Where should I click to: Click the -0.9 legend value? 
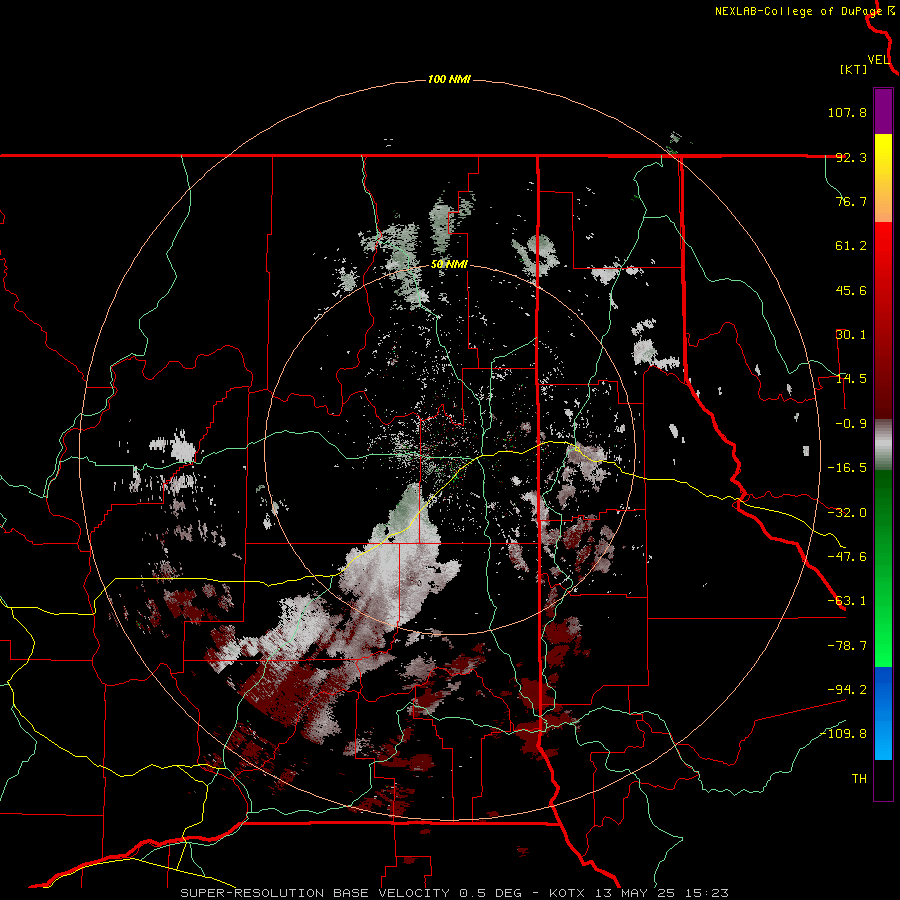click(851, 424)
